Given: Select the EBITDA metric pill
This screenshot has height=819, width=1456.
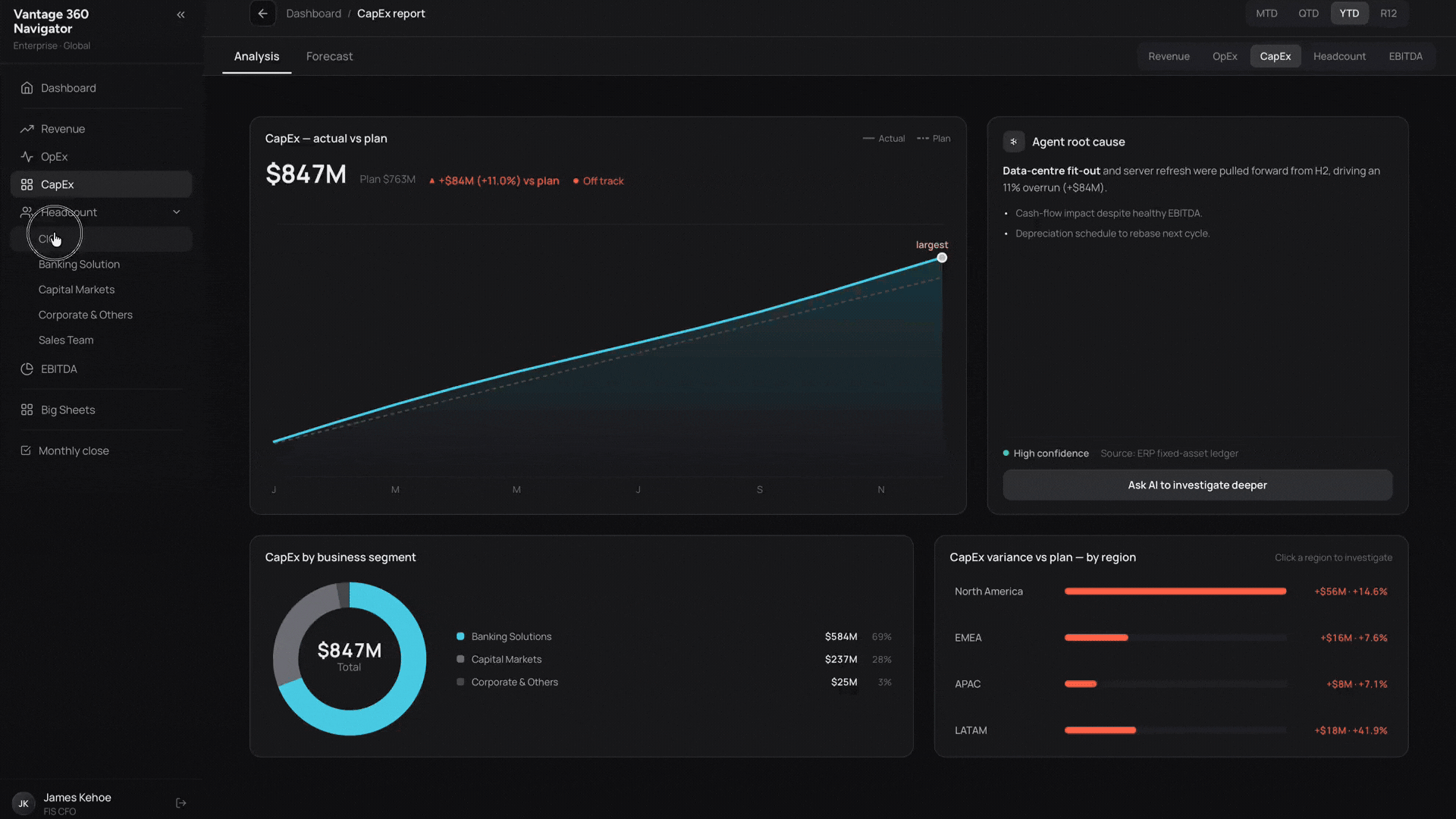Looking at the screenshot, I should [x=1406, y=56].
